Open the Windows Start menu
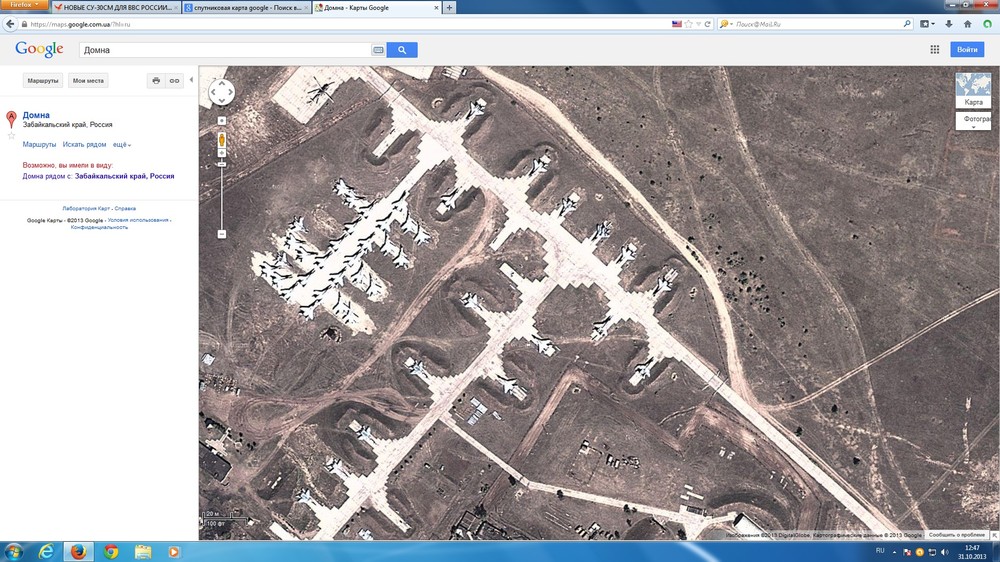Screen dimensions: 1000x562 tap(13, 552)
